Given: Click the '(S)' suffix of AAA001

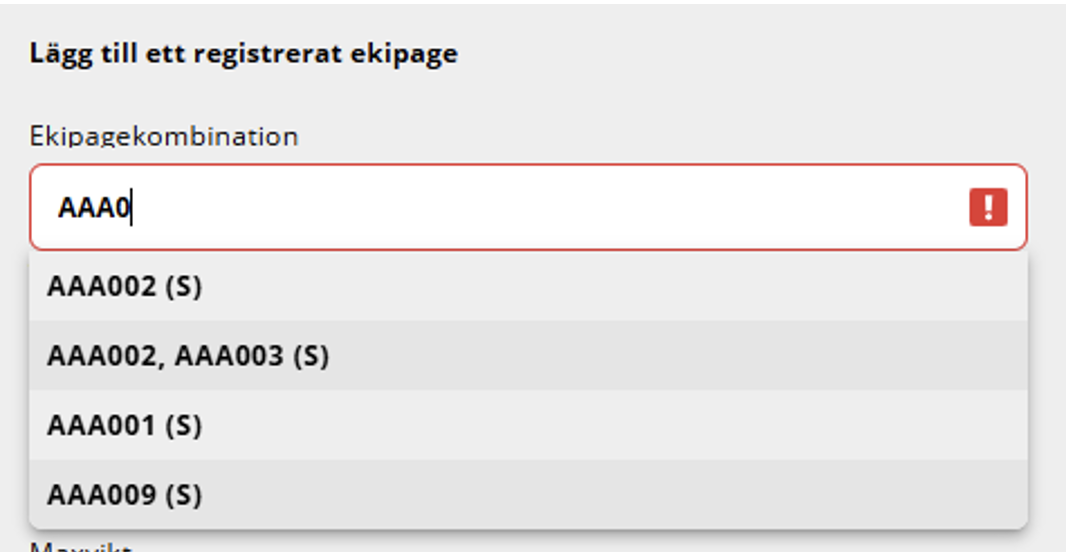Looking at the screenshot, I should tap(184, 426).
